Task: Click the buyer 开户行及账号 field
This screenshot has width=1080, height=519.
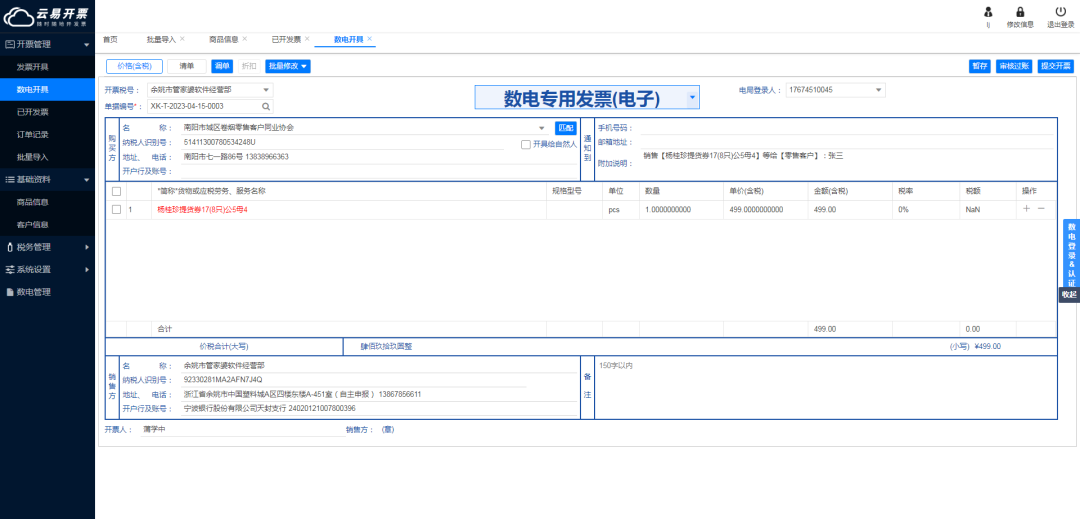Action: 379,171
